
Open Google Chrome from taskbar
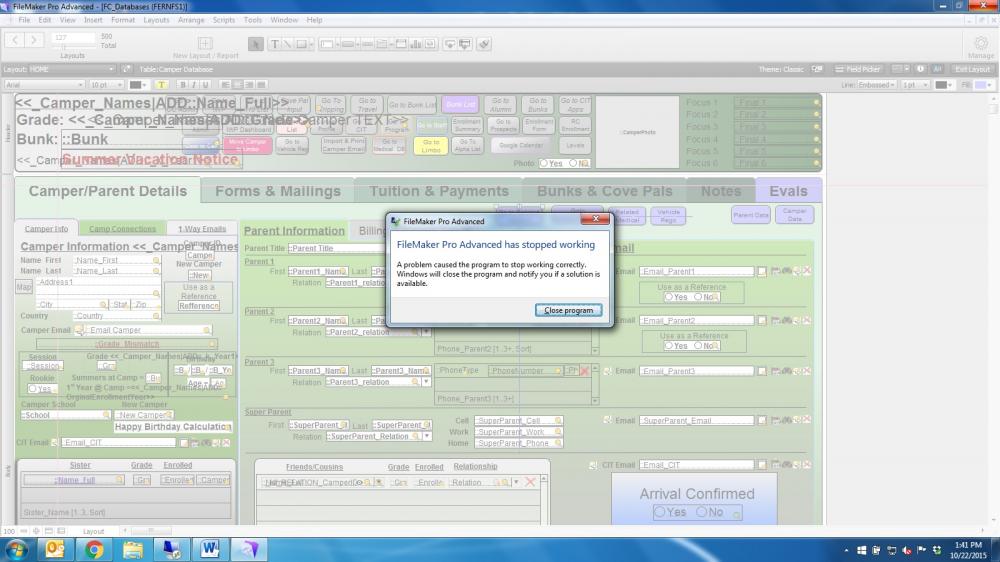point(94,549)
